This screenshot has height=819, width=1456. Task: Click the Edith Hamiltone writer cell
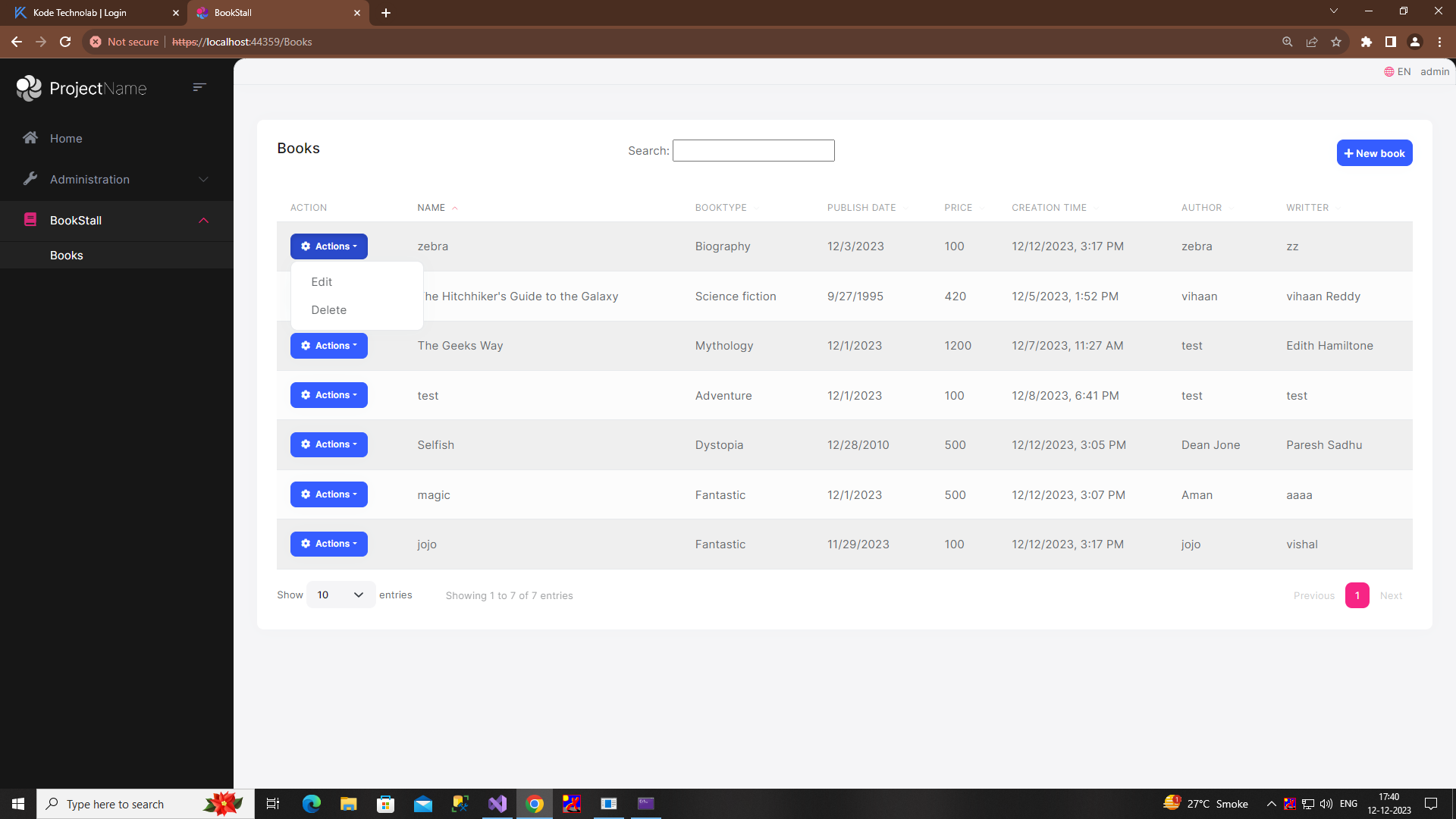1329,346
